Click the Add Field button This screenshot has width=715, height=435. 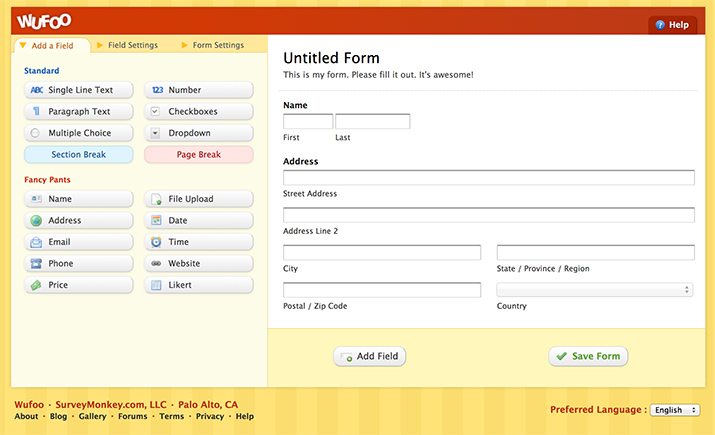[x=370, y=356]
